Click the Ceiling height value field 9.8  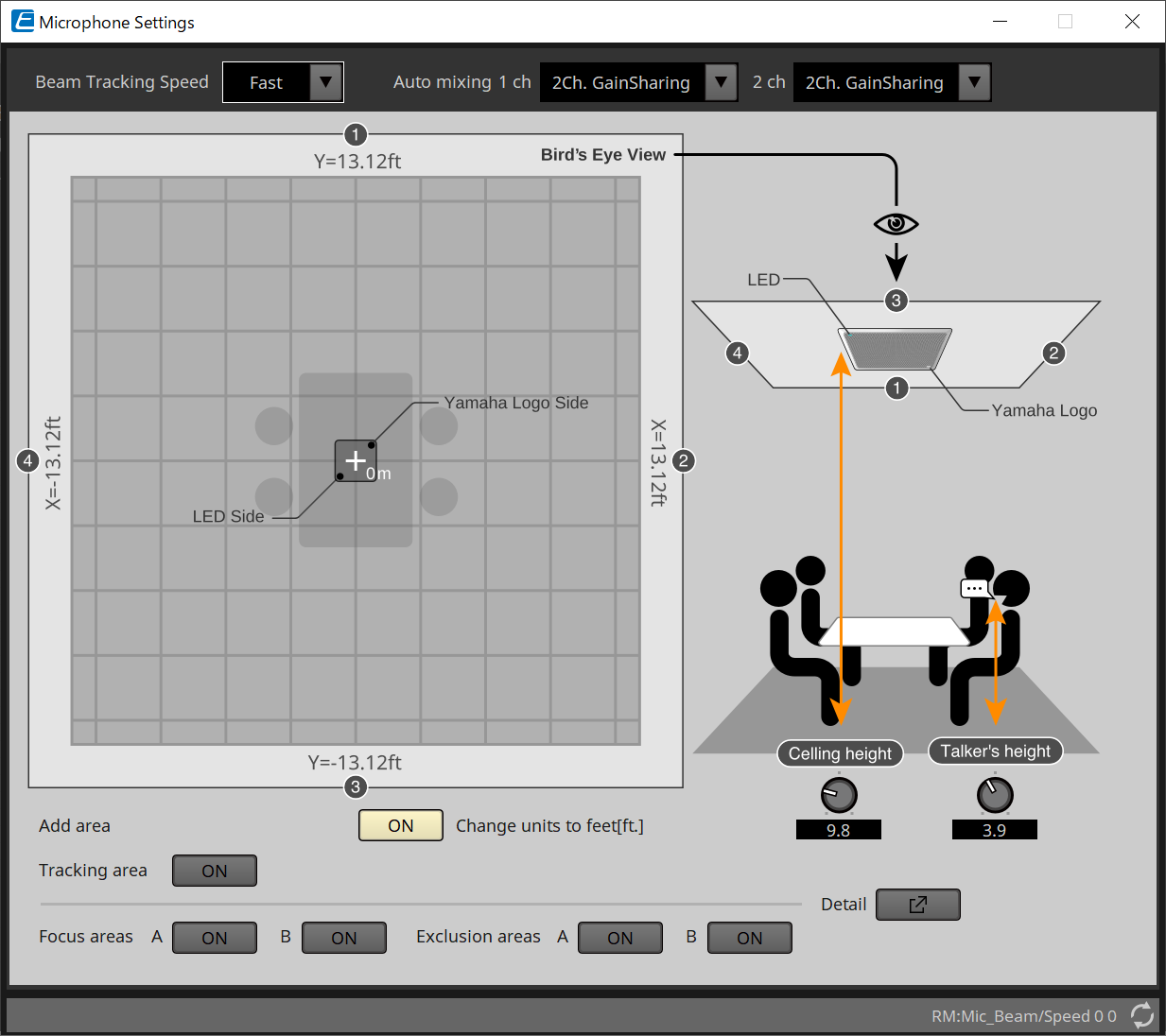(x=838, y=830)
